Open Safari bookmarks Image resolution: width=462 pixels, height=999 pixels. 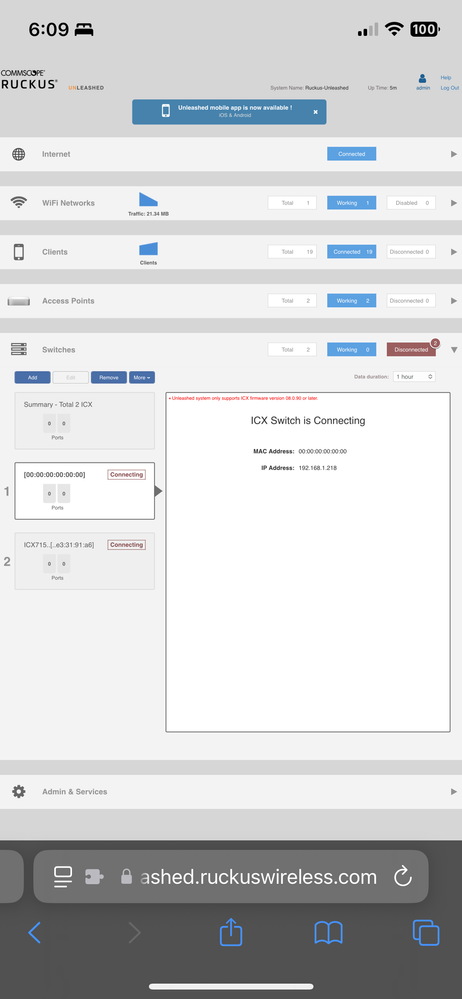[x=329, y=933]
